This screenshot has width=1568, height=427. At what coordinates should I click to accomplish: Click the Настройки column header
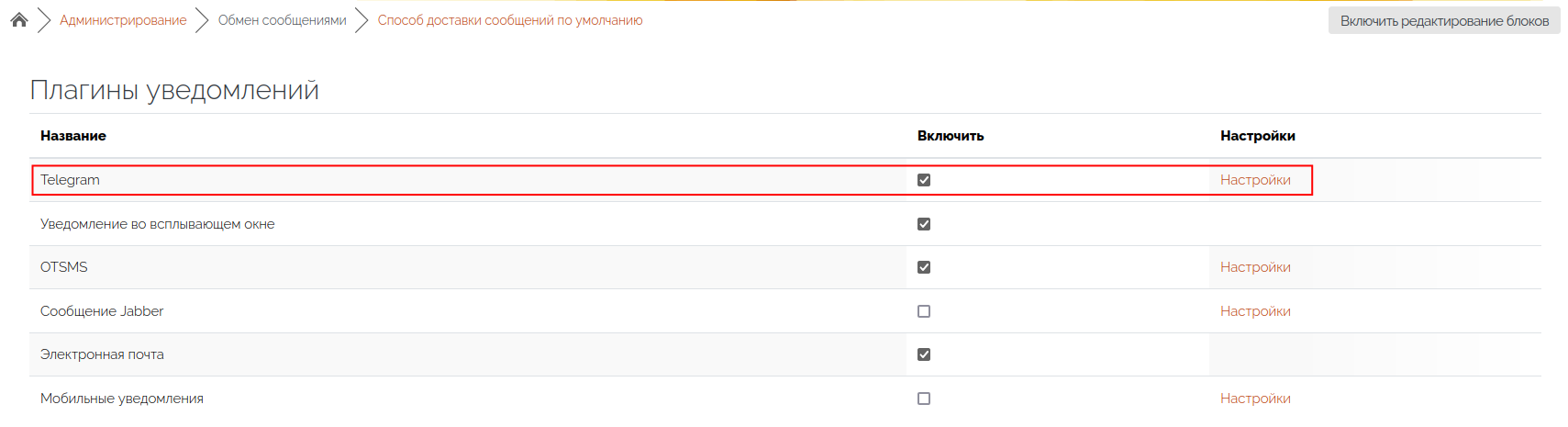click(x=1257, y=136)
